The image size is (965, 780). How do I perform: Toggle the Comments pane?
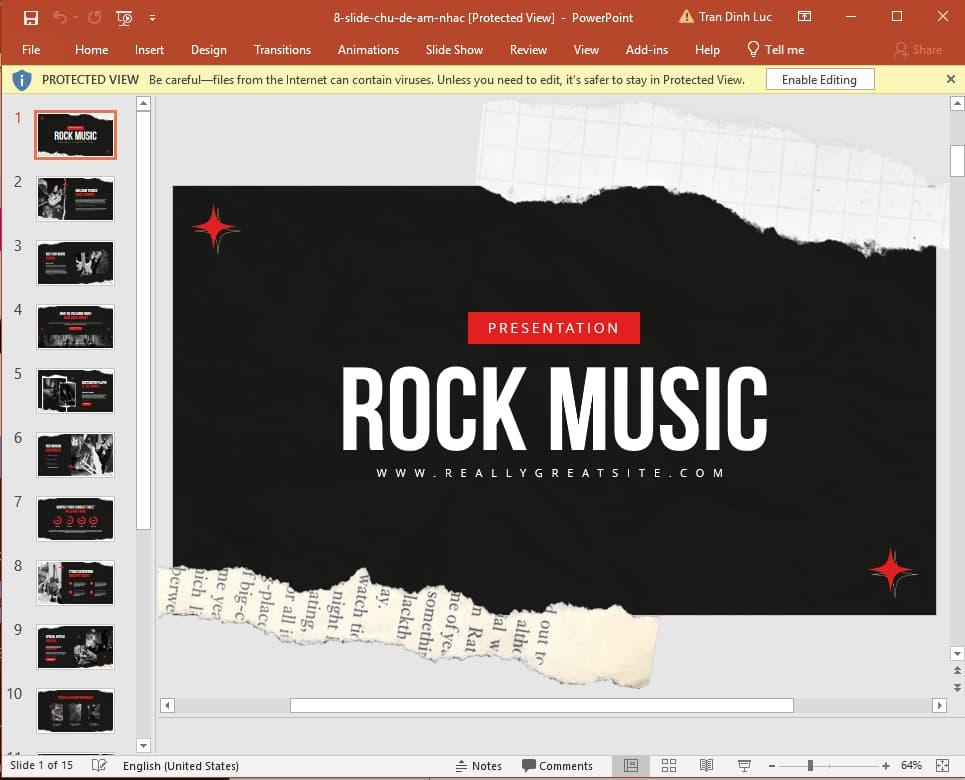tap(557, 766)
